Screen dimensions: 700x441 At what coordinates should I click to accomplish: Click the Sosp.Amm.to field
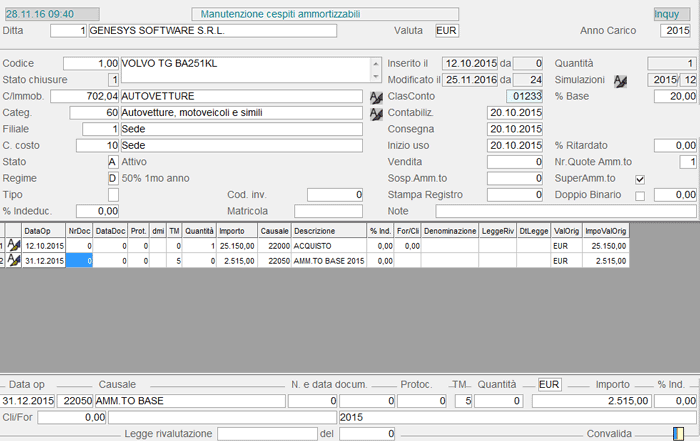coord(515,179)
